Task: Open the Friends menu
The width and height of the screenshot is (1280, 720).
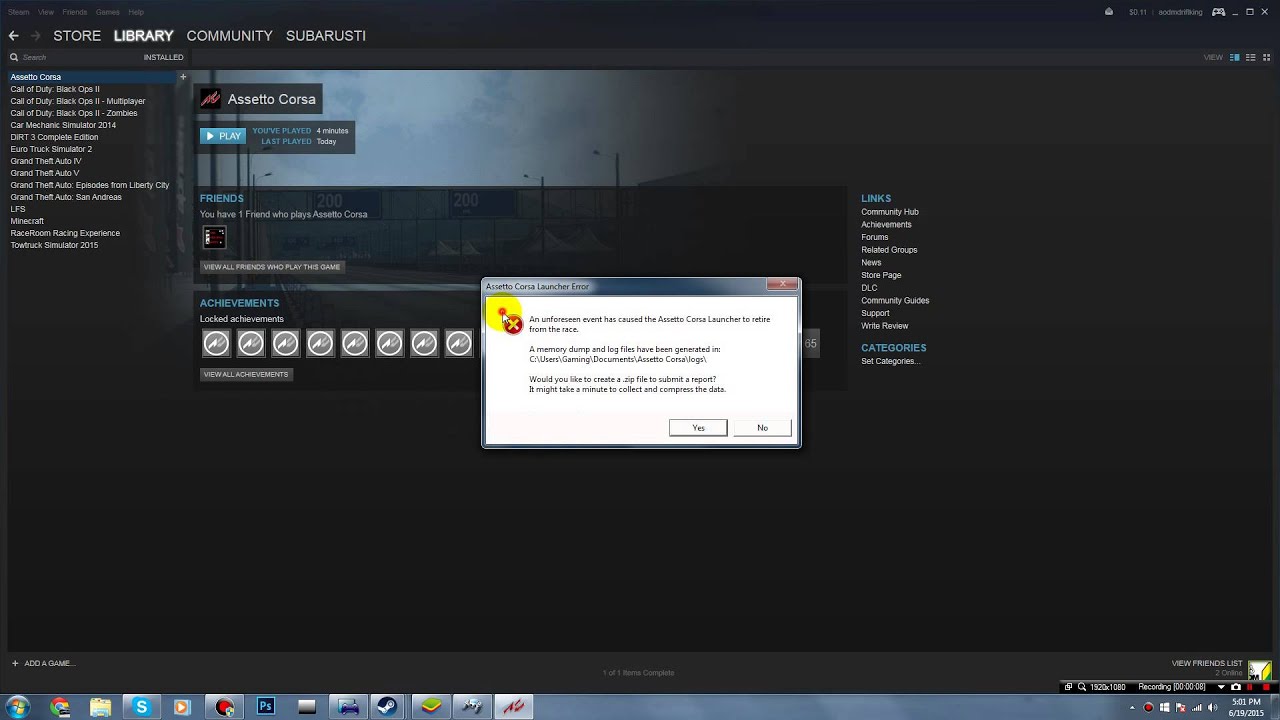Action: (74, 12)
